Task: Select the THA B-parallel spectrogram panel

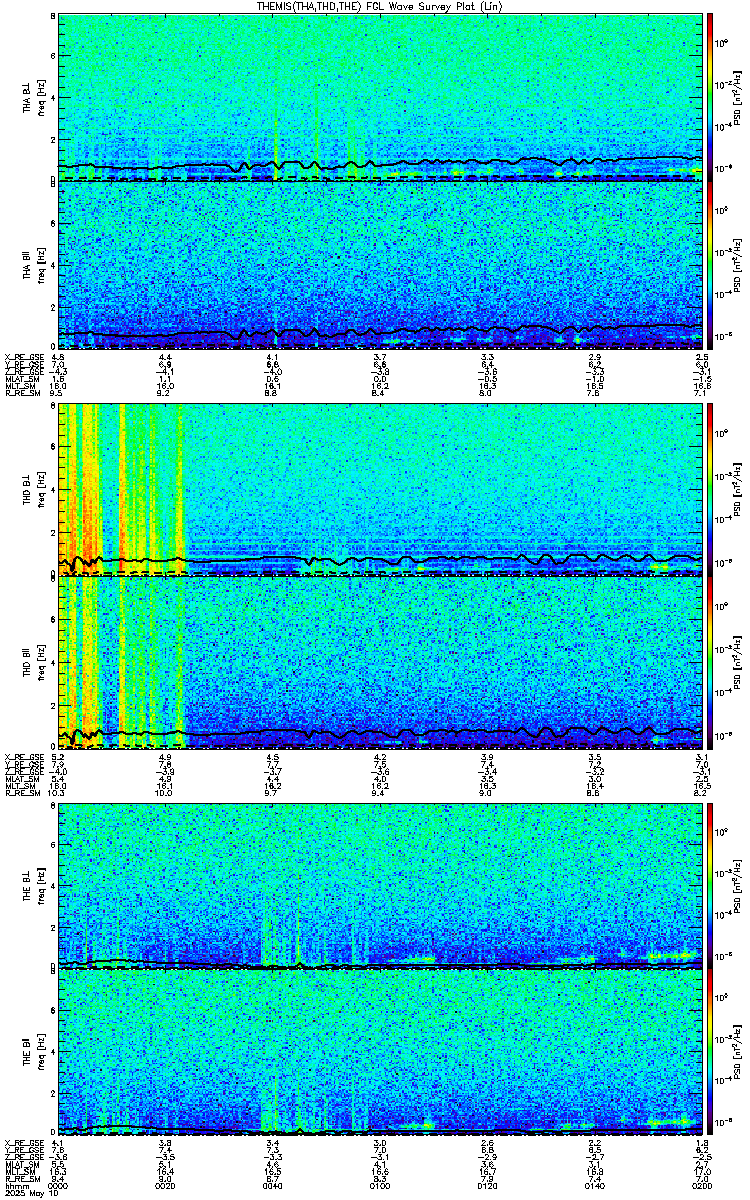Action: click(x=381, y=265)
